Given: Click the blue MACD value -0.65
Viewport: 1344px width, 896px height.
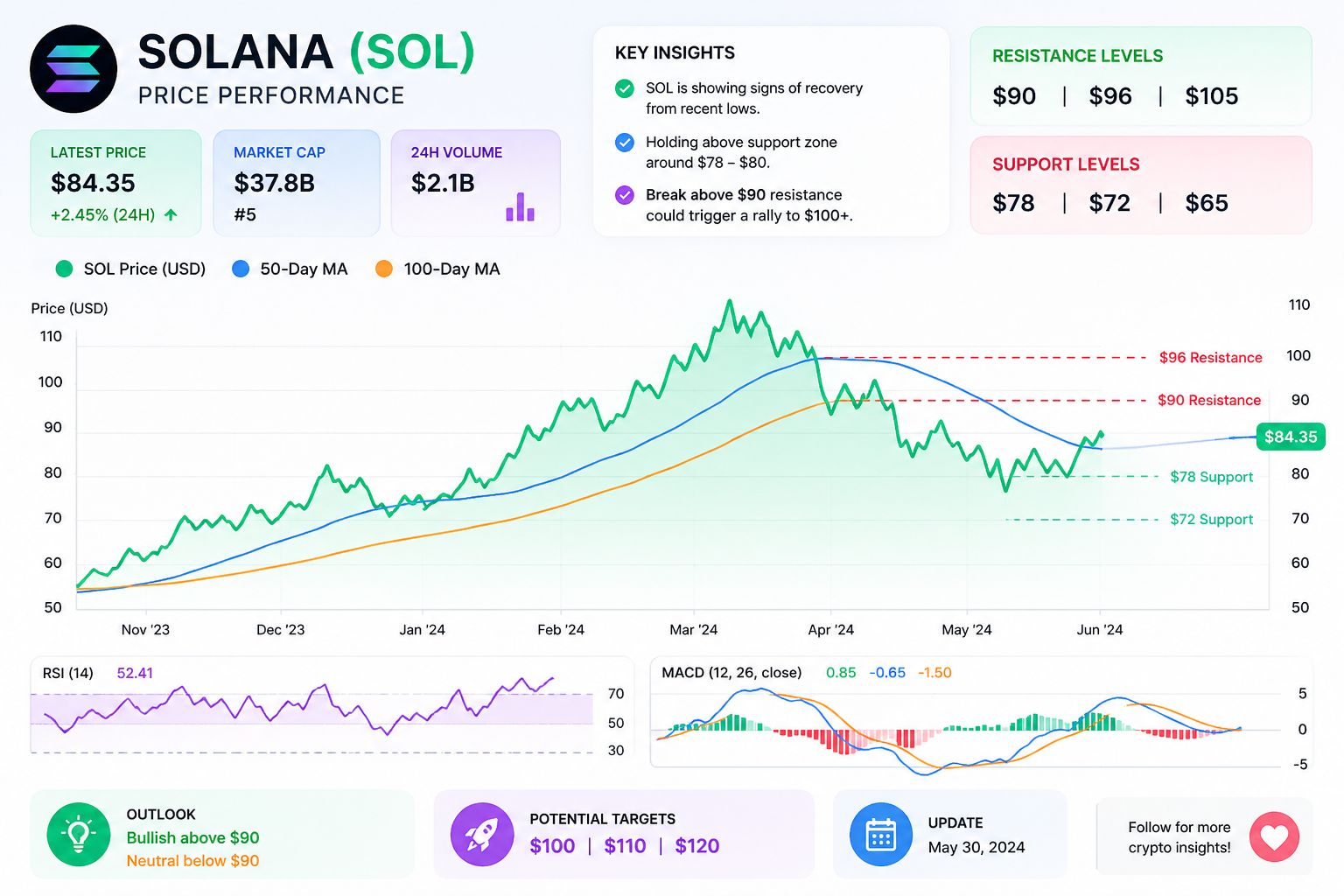Looking at the screenshot, I should point(887,673).
